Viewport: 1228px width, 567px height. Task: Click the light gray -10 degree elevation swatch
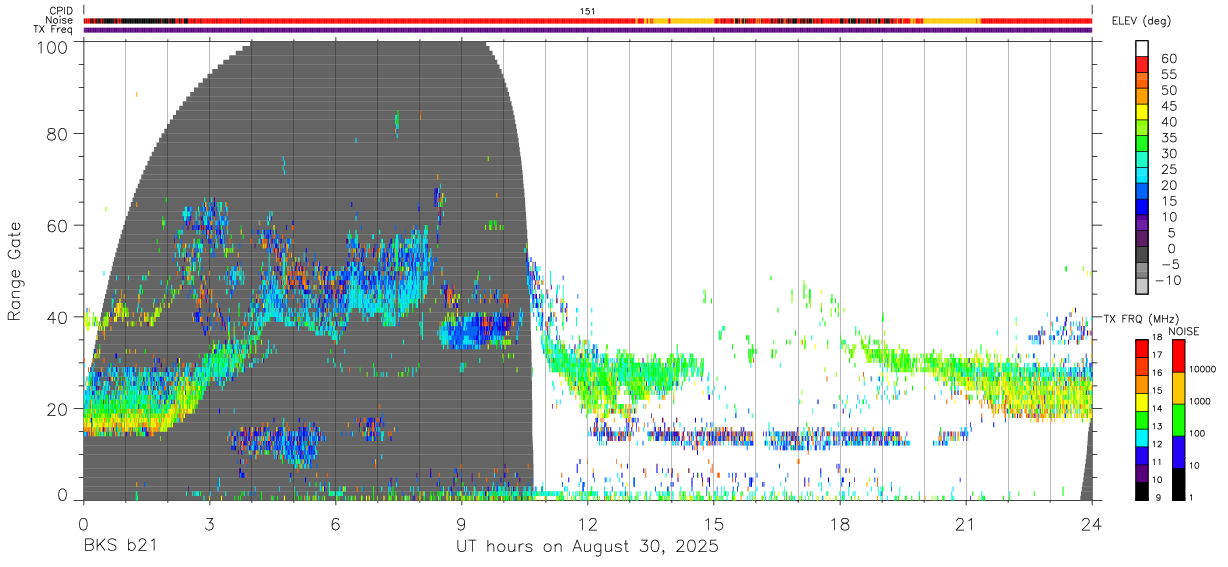(x=1143, y=284)
